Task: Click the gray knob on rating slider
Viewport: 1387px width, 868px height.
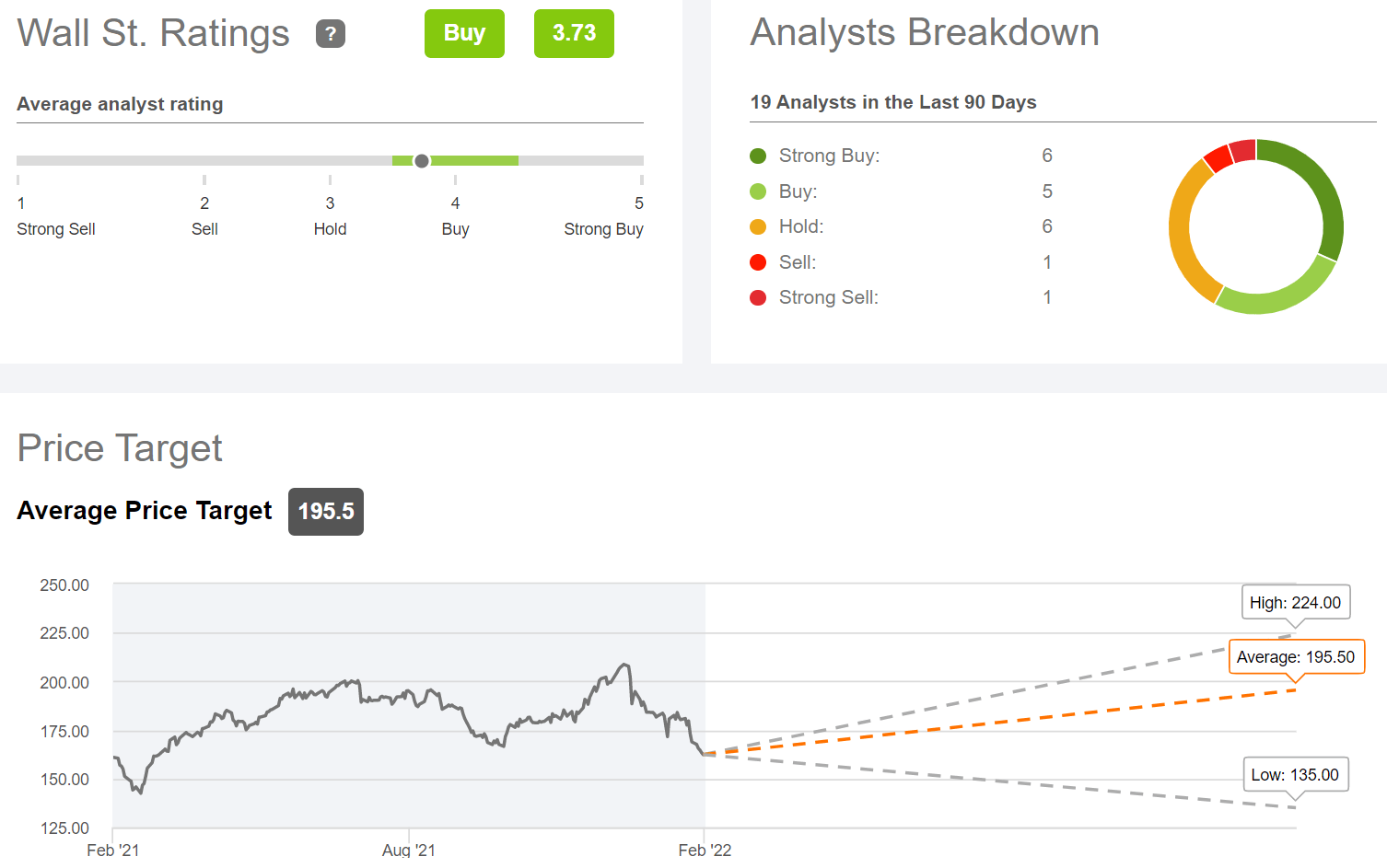Action: pos(422,161)
